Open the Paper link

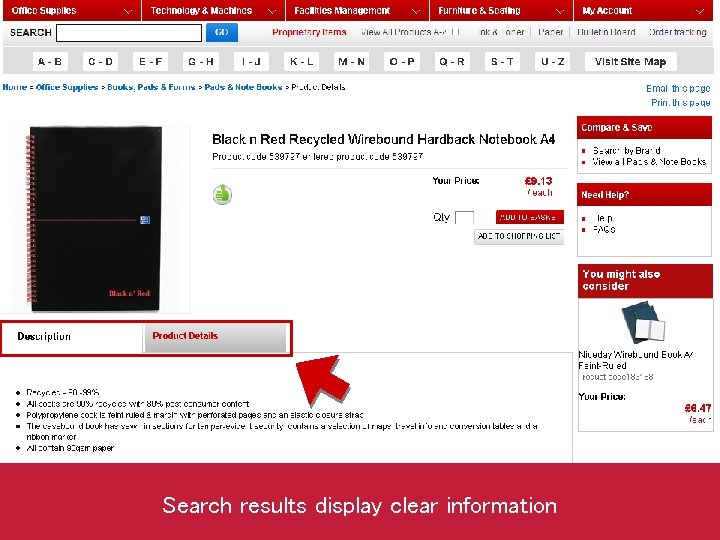551,32
